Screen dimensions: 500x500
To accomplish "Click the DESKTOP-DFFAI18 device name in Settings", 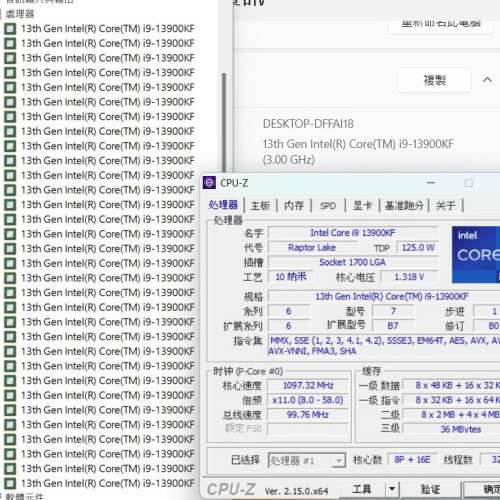I will pos(308,124).
